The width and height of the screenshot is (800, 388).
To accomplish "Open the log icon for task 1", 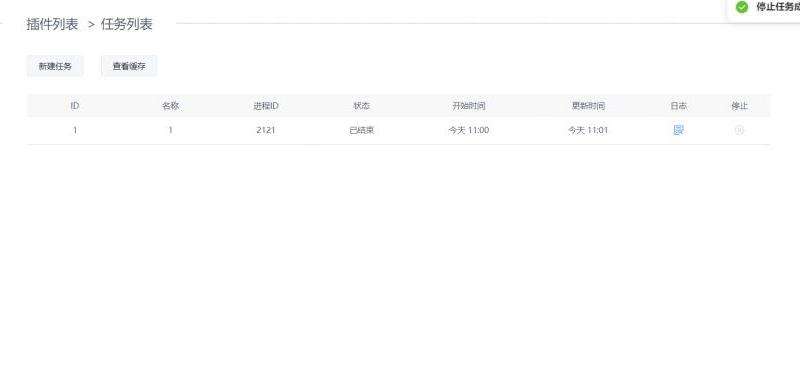I will tap(678, 130).
